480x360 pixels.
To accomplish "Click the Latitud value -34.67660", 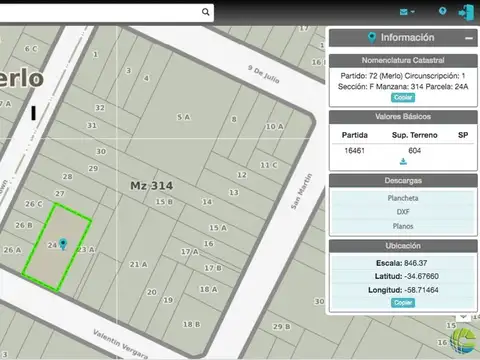I will 421,276.
